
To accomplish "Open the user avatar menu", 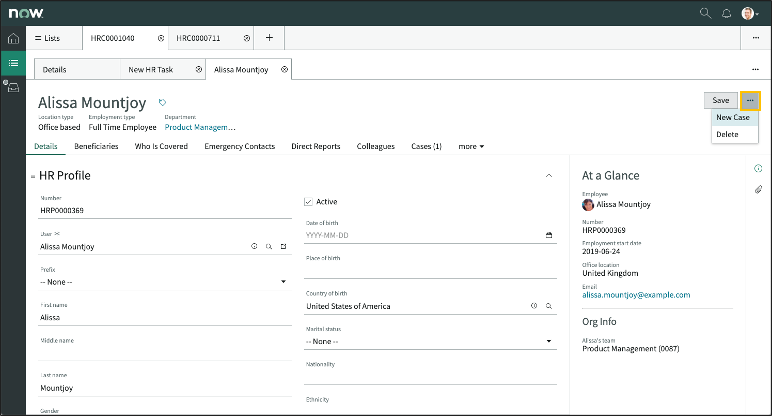I will [749, 13].
